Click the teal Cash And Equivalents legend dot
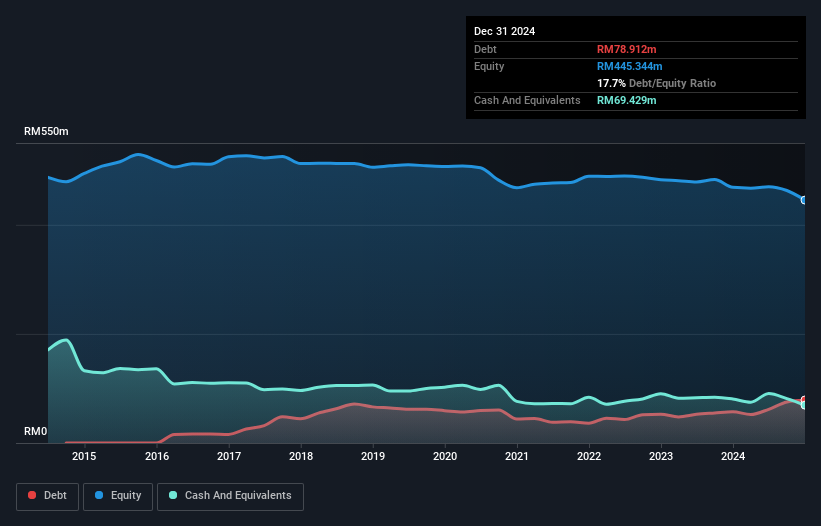Viewport: 821px width, 526px height. click(173, 495)
